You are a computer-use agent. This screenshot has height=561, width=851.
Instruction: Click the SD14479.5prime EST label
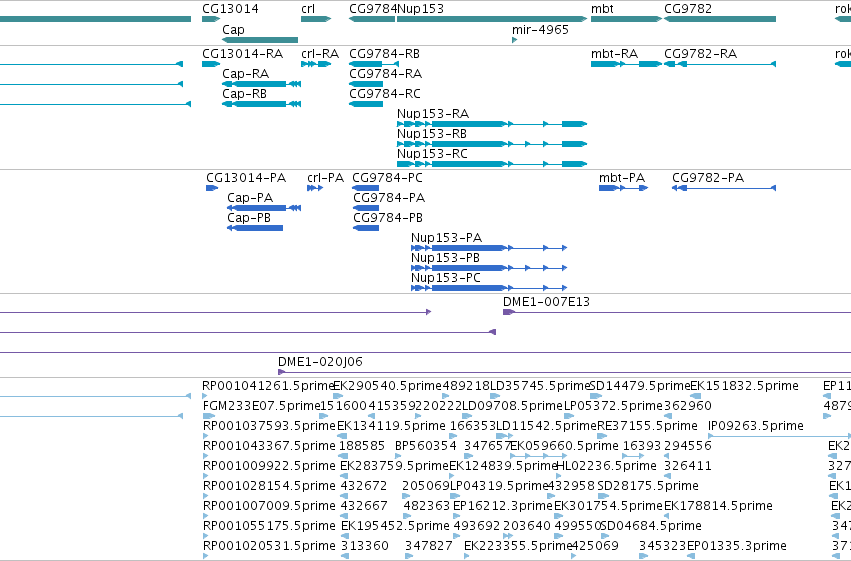(x=640, y=386)
